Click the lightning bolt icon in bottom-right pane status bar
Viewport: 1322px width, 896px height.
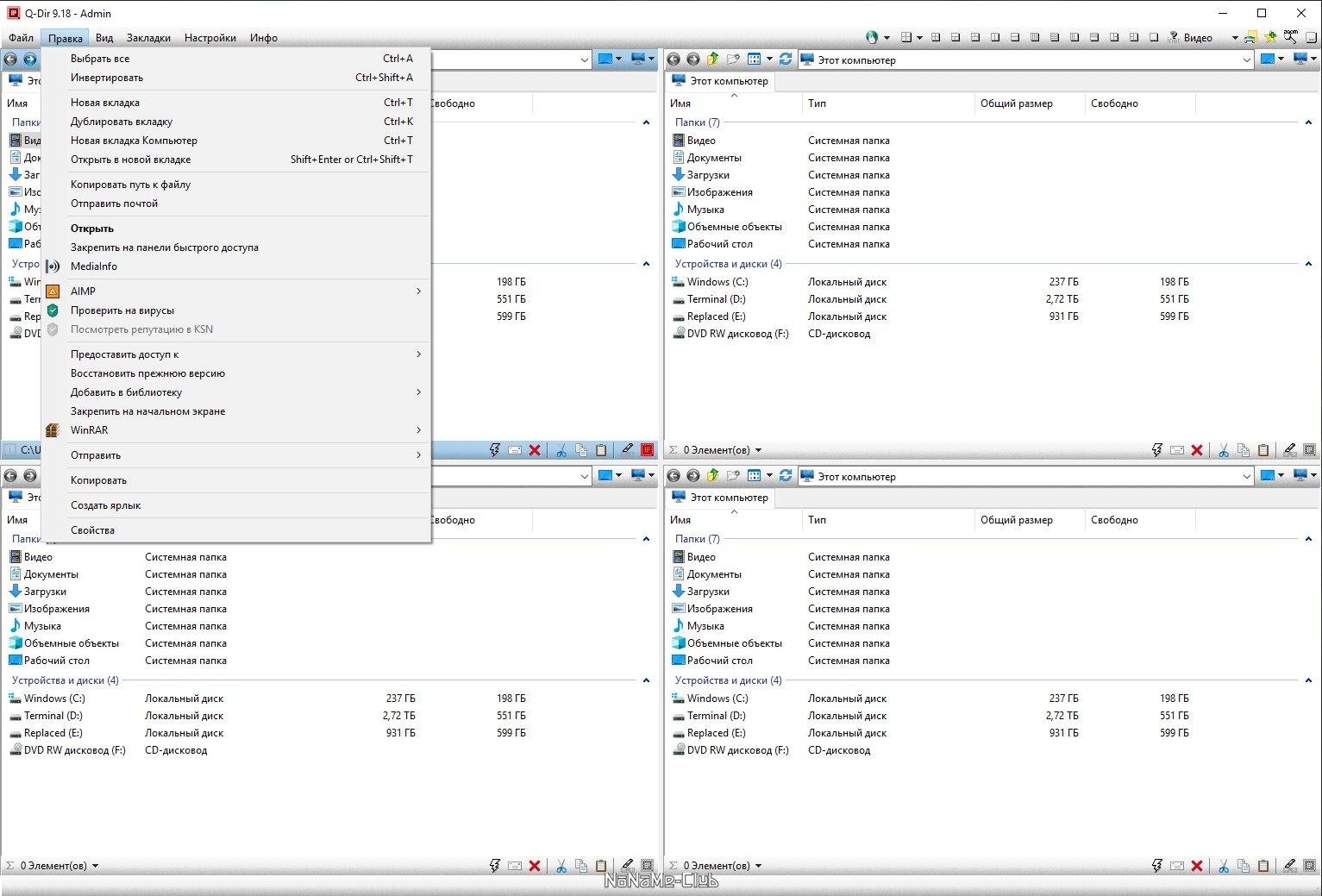(x=1157, y=866)
